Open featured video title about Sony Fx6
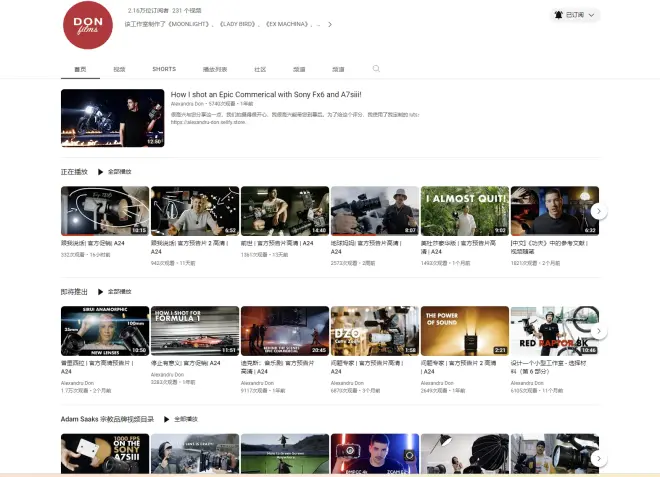 coord(266,94)
